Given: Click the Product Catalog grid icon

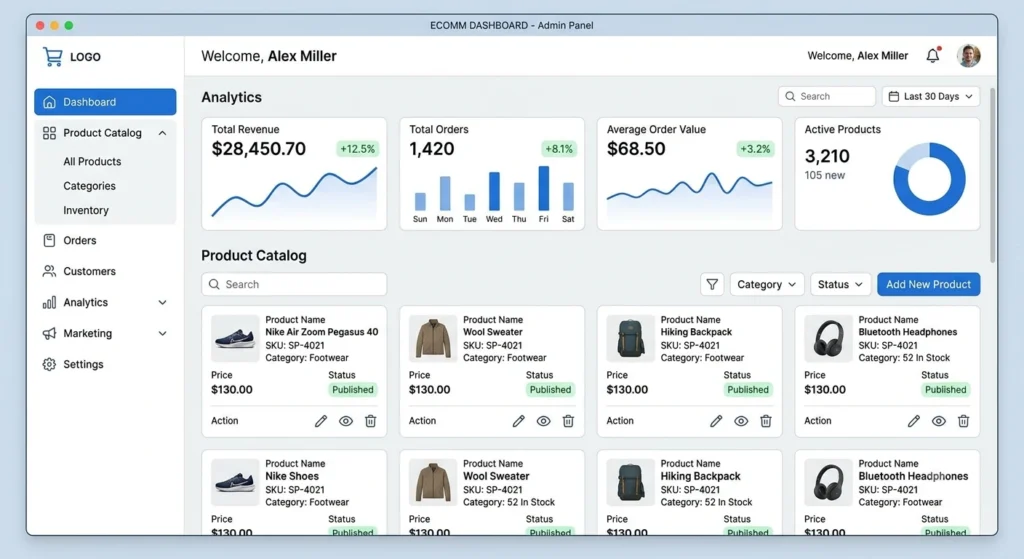Looking at the screenshot, I should pyautogui.click(x=49, y=133).
